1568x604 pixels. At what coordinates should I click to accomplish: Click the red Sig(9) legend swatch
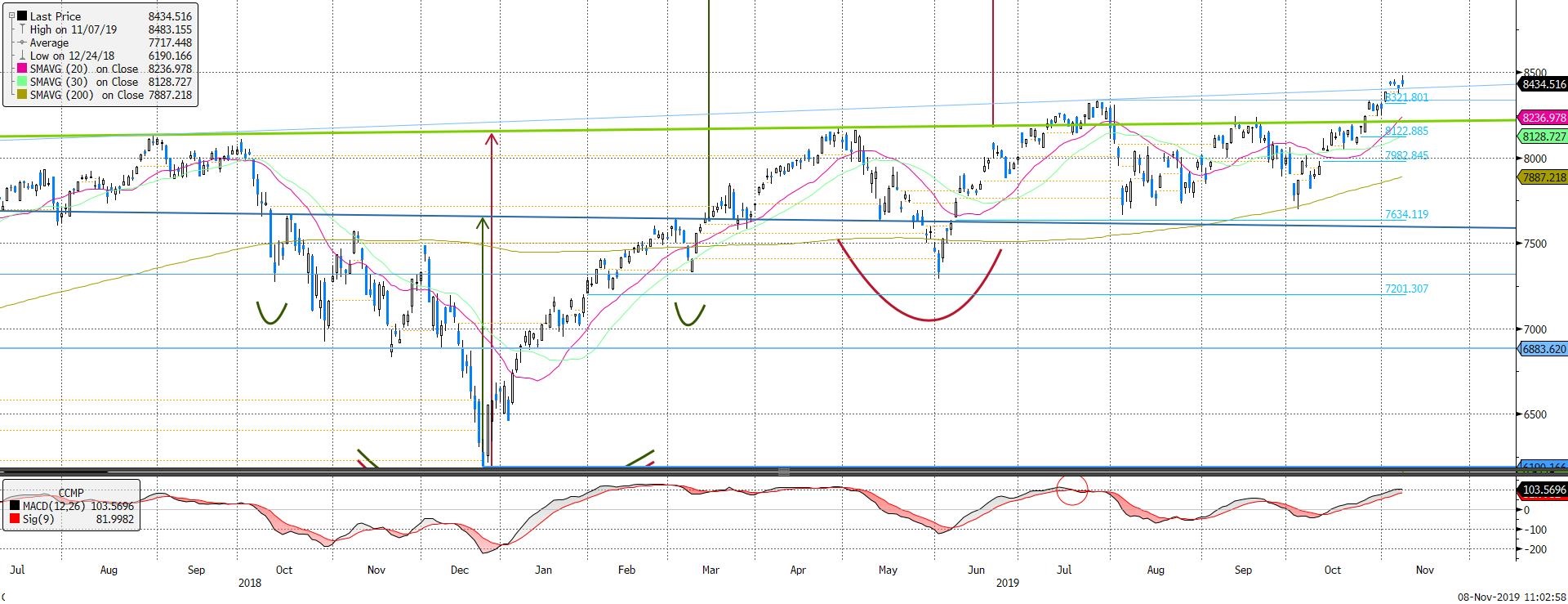click(13, 519)
